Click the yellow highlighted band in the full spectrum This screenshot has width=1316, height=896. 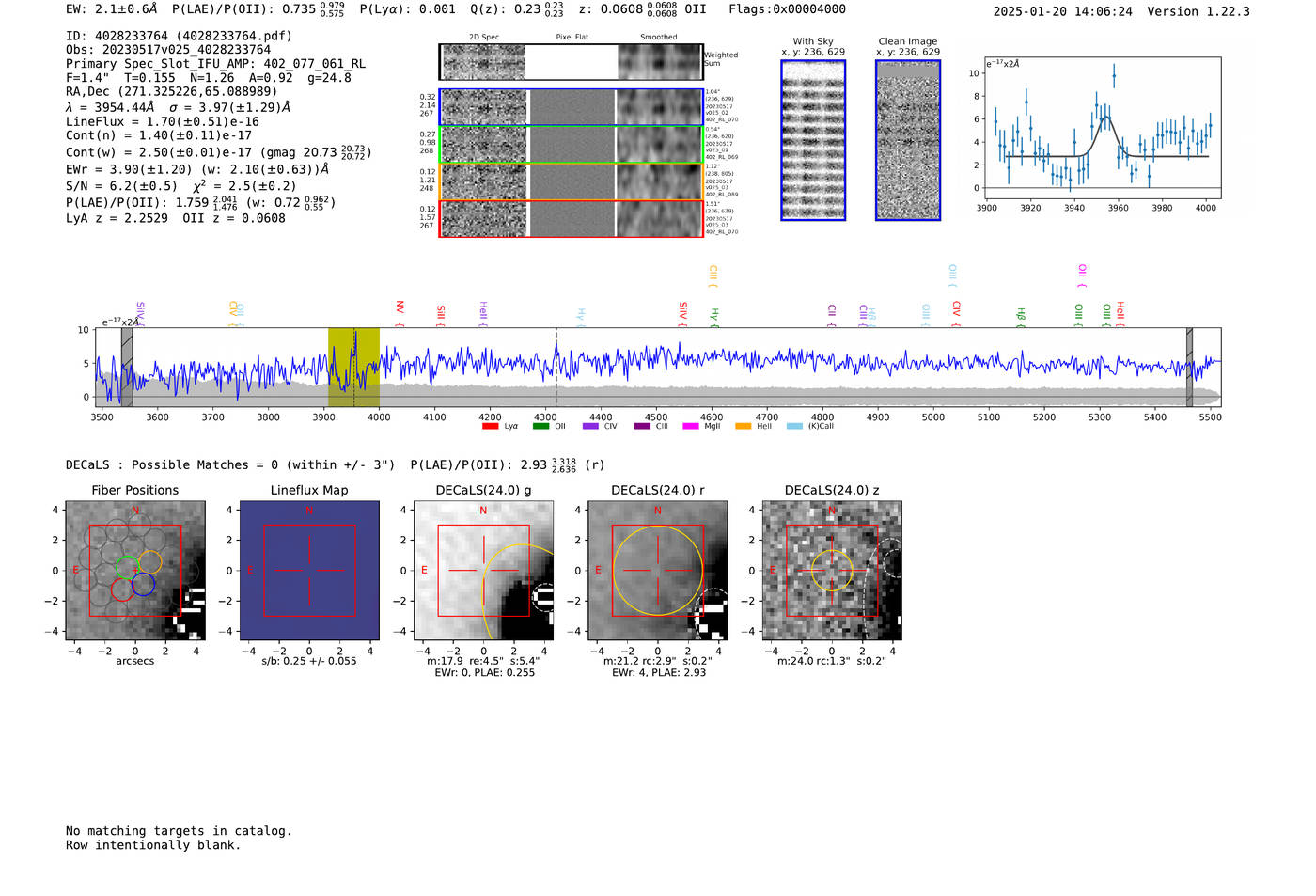[353, 367]
